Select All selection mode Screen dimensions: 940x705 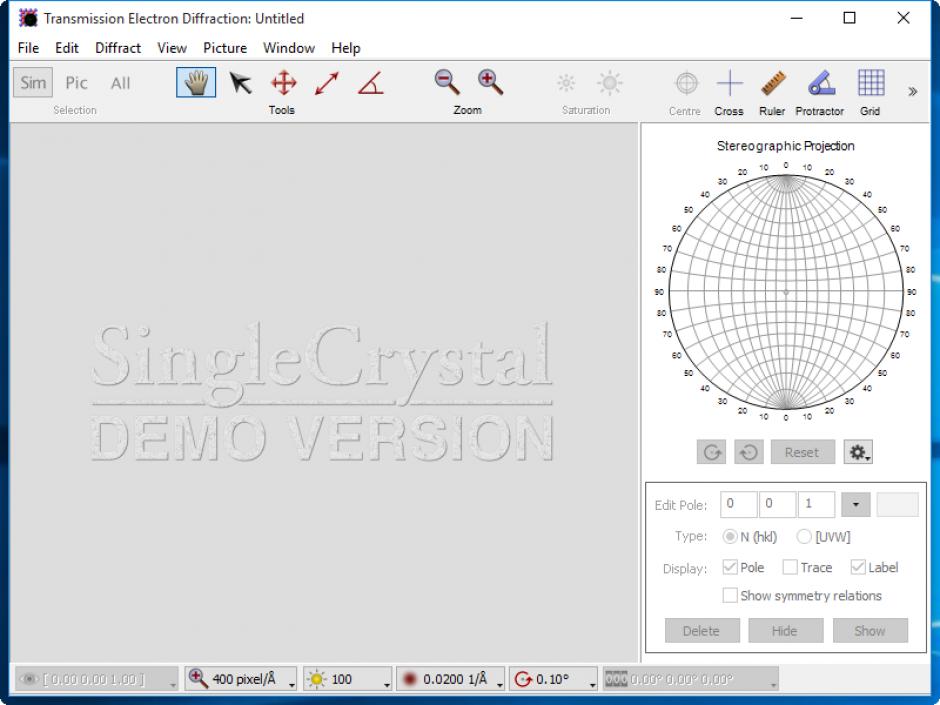(x=120, y=83)
